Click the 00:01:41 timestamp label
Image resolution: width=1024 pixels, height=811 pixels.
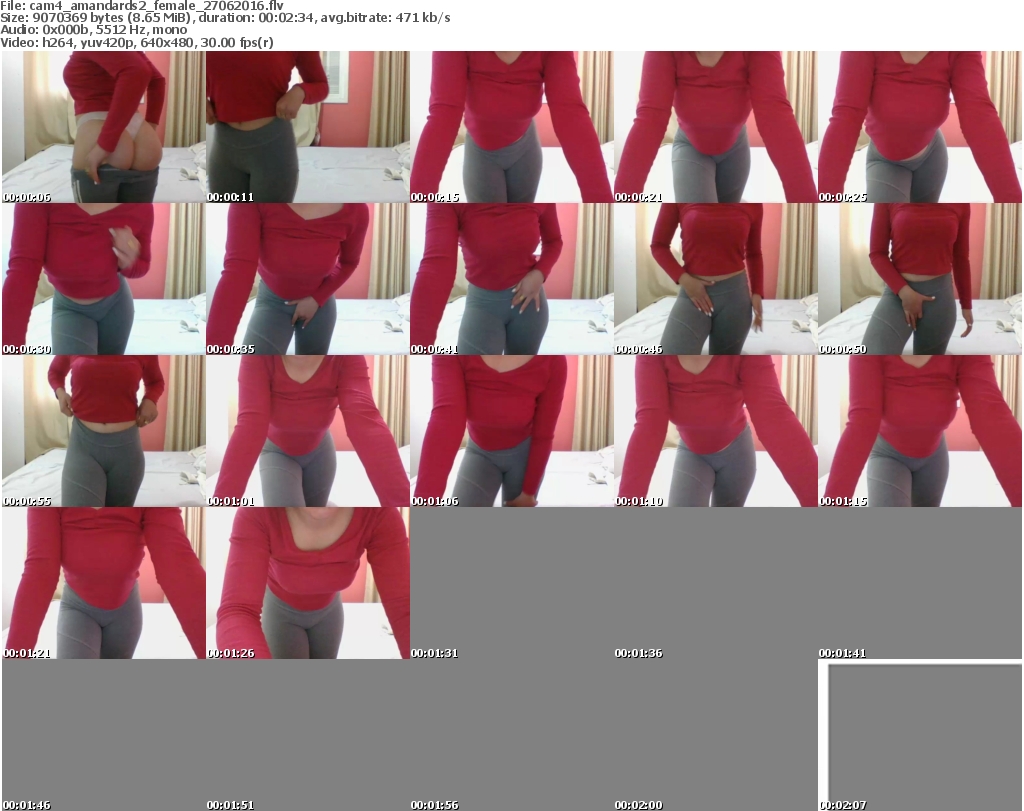(x=842, y=653)
